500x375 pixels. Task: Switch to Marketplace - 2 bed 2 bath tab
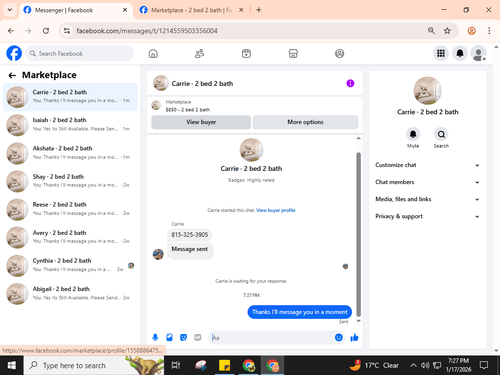point(192,10)
